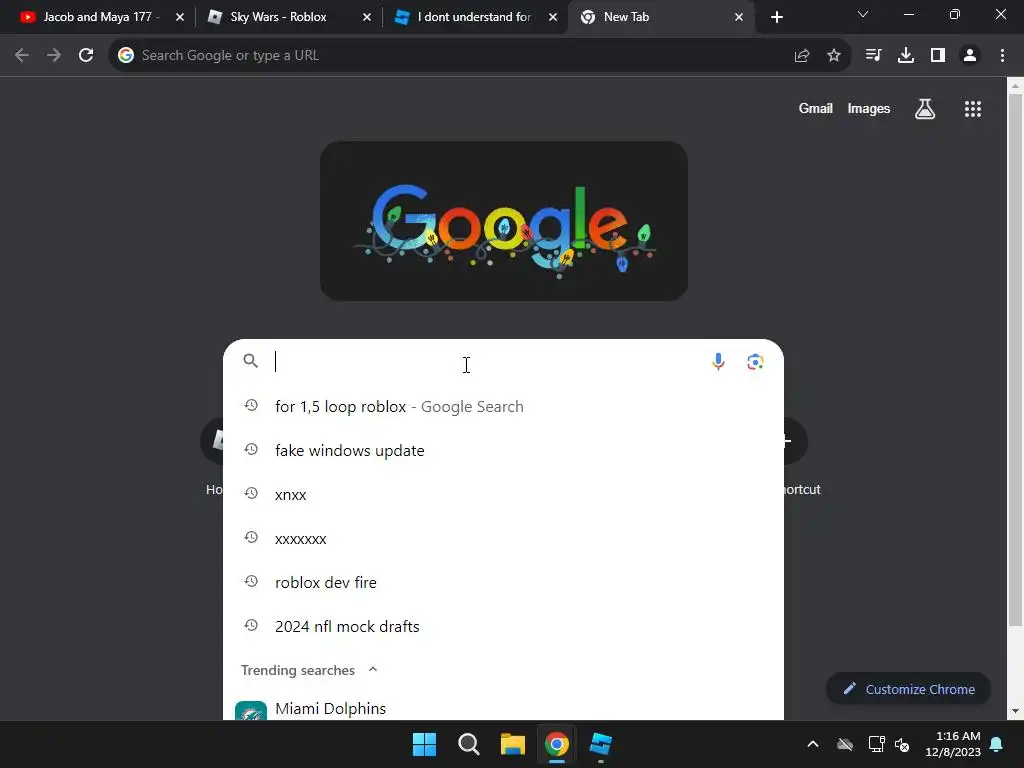This screenshot has width=1024, height=768.
Task: Click the page vertical scrollbar
Action: point(1015,359)
